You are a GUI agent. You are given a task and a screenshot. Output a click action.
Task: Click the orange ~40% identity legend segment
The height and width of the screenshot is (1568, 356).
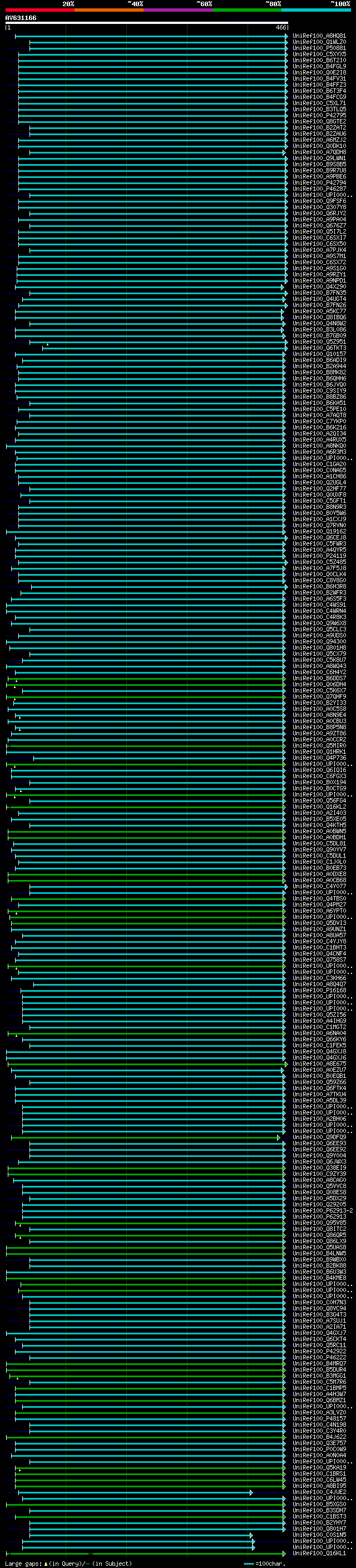[108, 10]
